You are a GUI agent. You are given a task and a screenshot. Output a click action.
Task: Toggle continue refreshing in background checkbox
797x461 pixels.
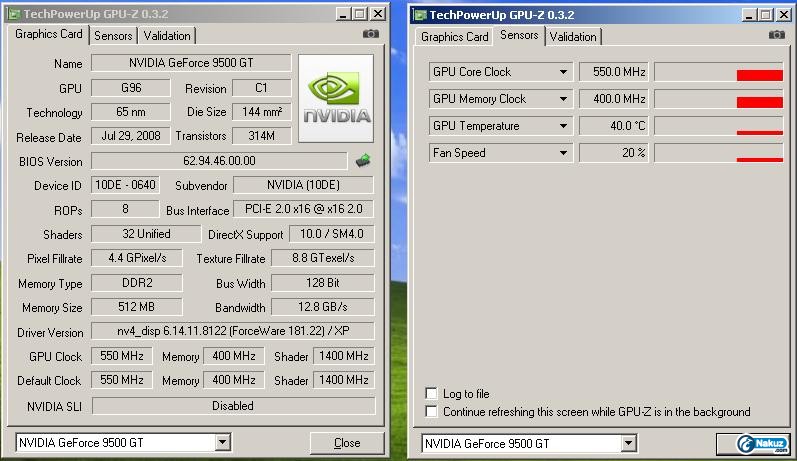coord(431,412)
